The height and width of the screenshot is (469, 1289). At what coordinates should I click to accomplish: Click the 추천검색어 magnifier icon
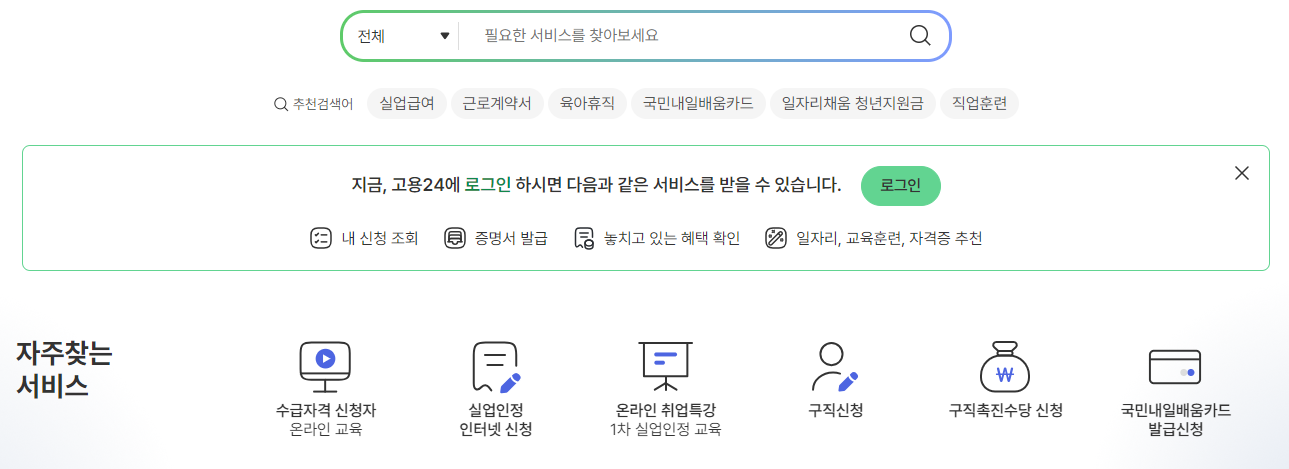click(x=281, y=104)
